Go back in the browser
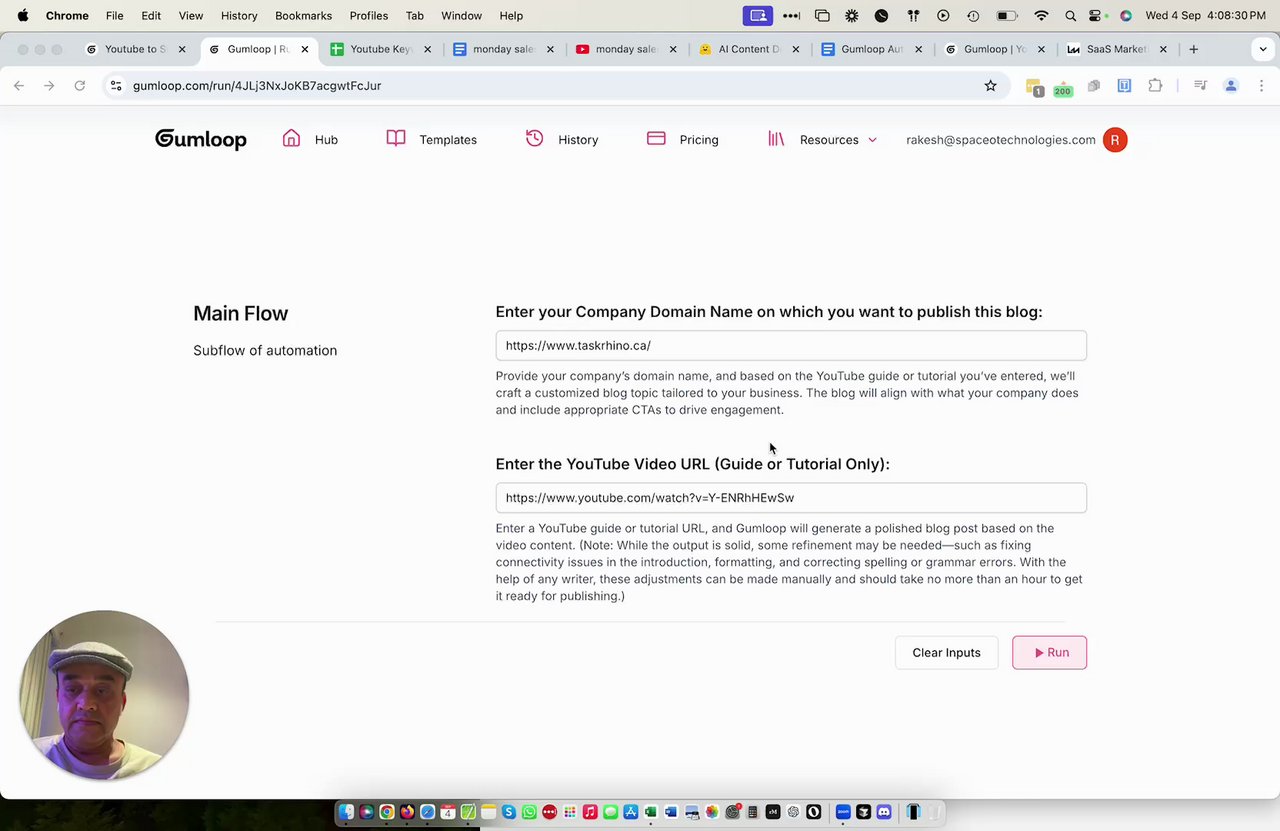 tap(19, 86)
